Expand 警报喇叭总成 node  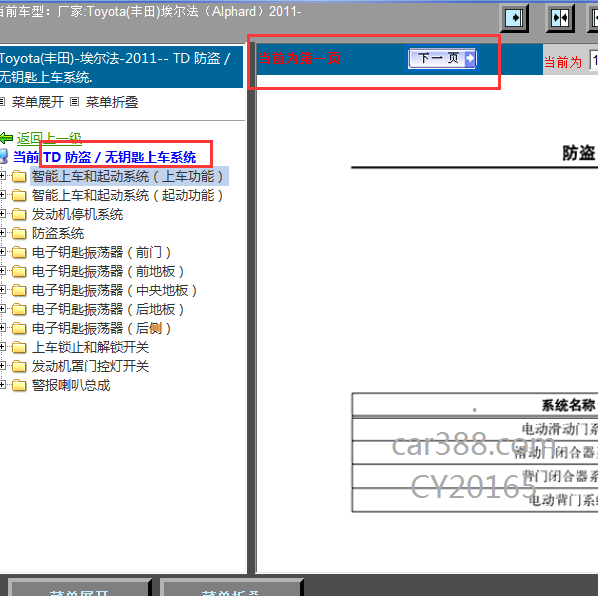[x=2, y=385]
